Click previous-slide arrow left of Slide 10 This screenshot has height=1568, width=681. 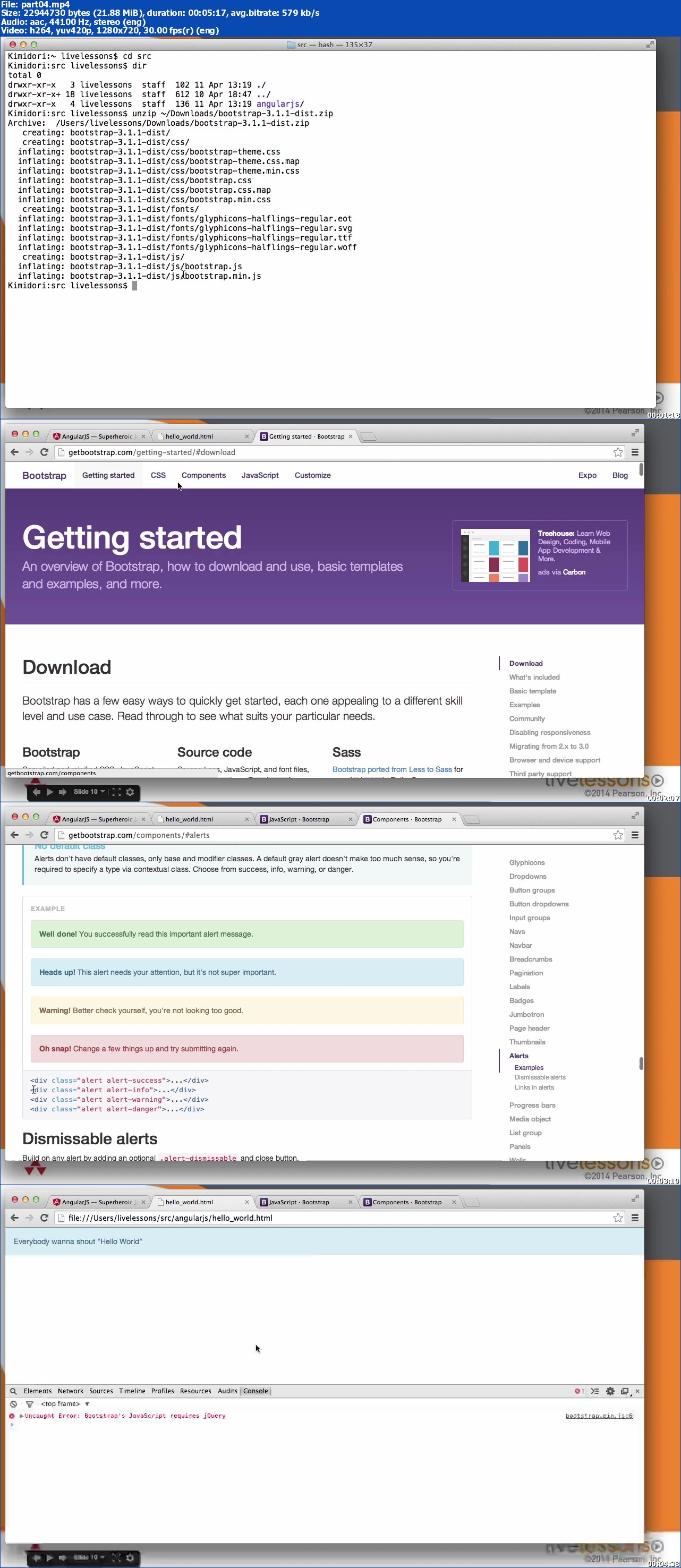click(36, 791)
